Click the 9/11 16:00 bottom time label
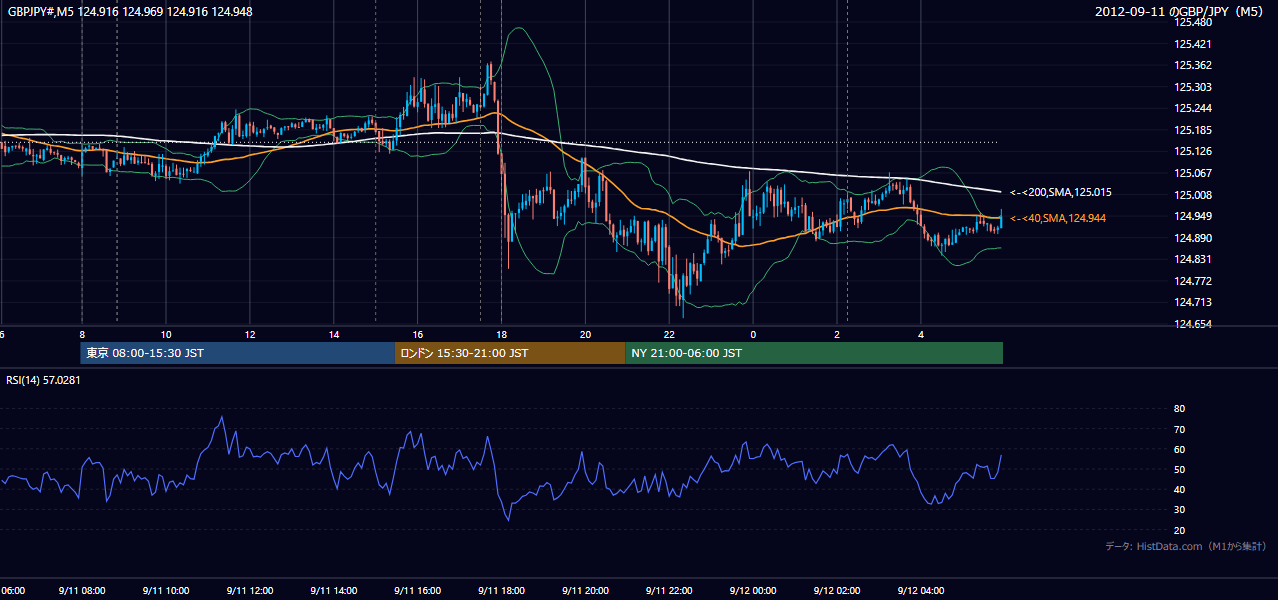This screenshot has height=600, width=1278. (418, 591)
